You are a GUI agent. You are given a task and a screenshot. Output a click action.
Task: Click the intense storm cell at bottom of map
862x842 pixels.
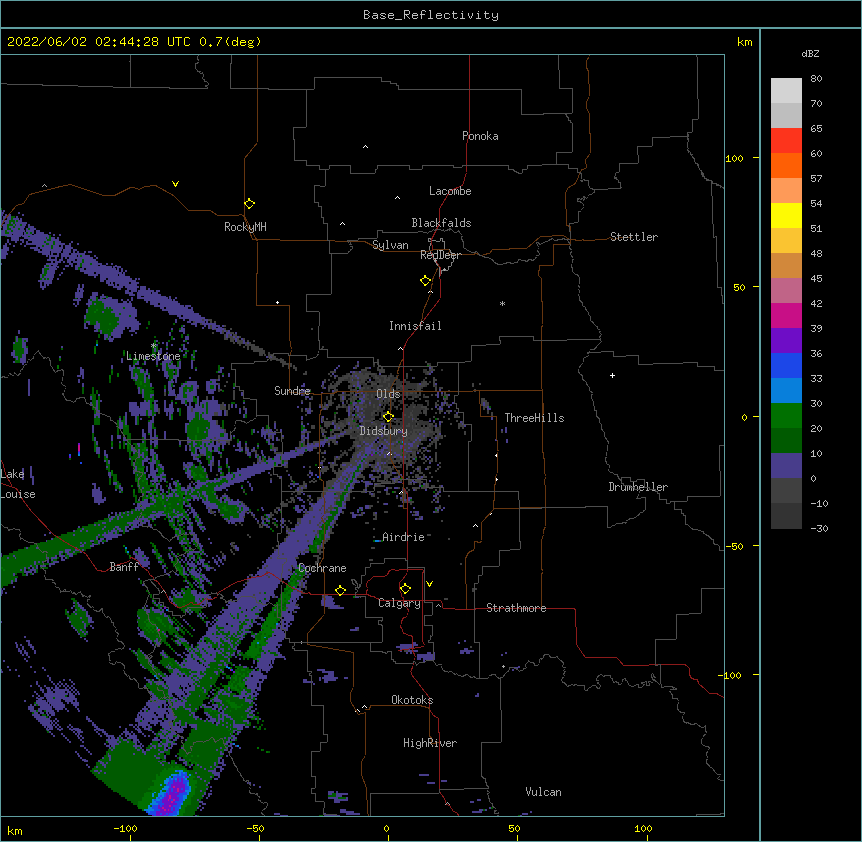click(x=172, y=794)
